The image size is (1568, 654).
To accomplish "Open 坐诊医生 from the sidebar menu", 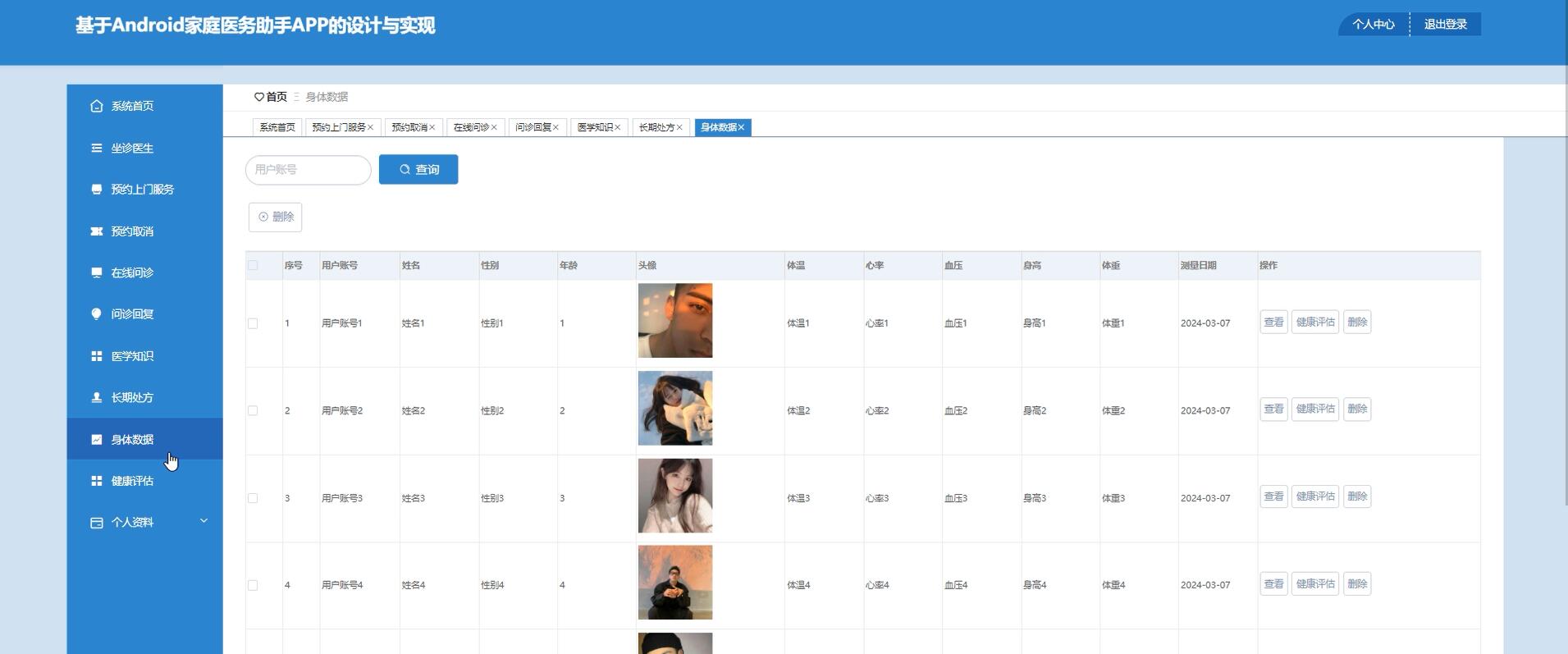I will pos(144,149).
